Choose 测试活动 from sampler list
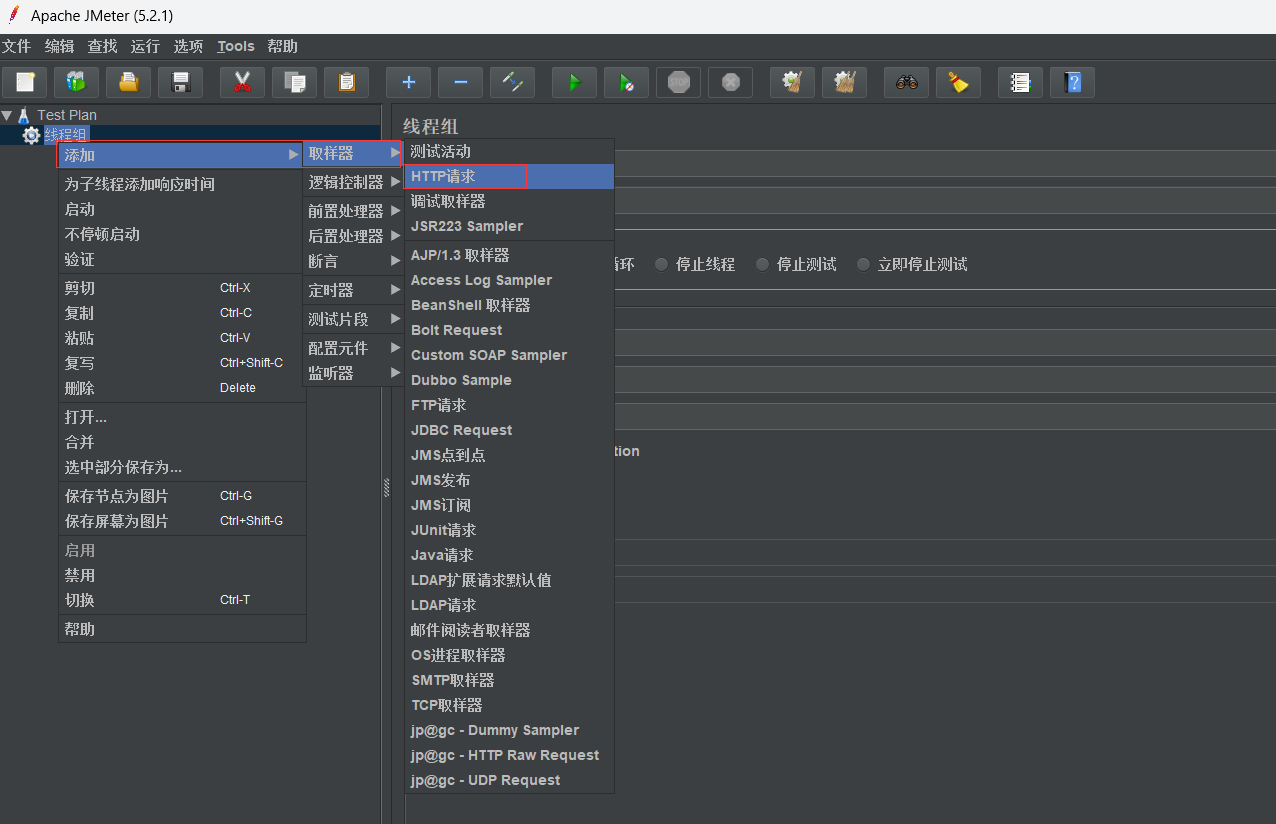1276x824 pixels. click(509, 151)
